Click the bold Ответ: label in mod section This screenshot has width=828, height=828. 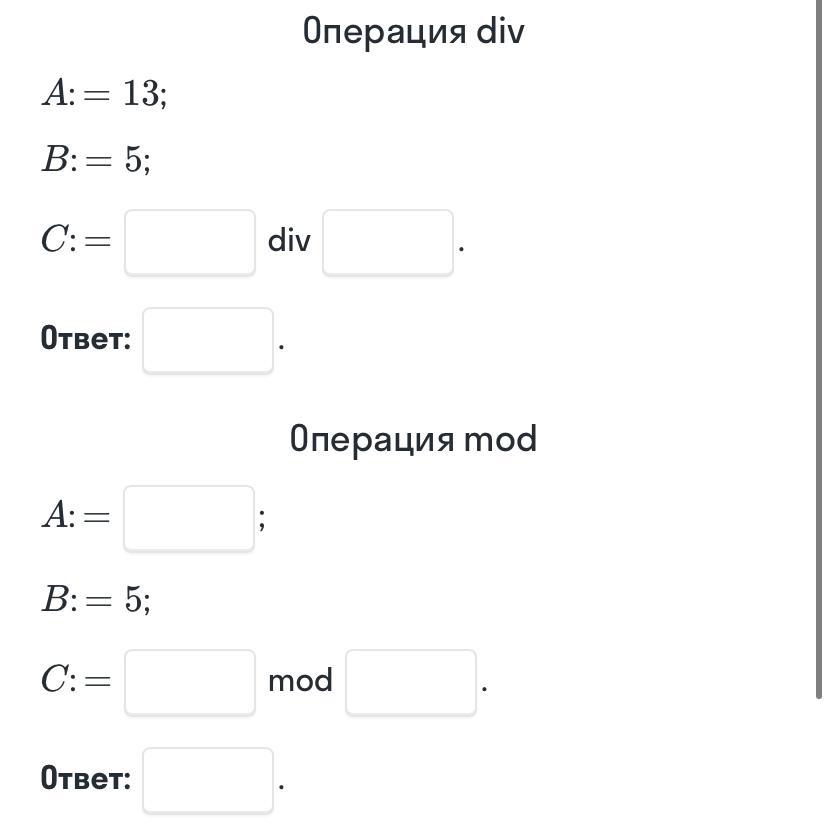click(x=86, y=778)
